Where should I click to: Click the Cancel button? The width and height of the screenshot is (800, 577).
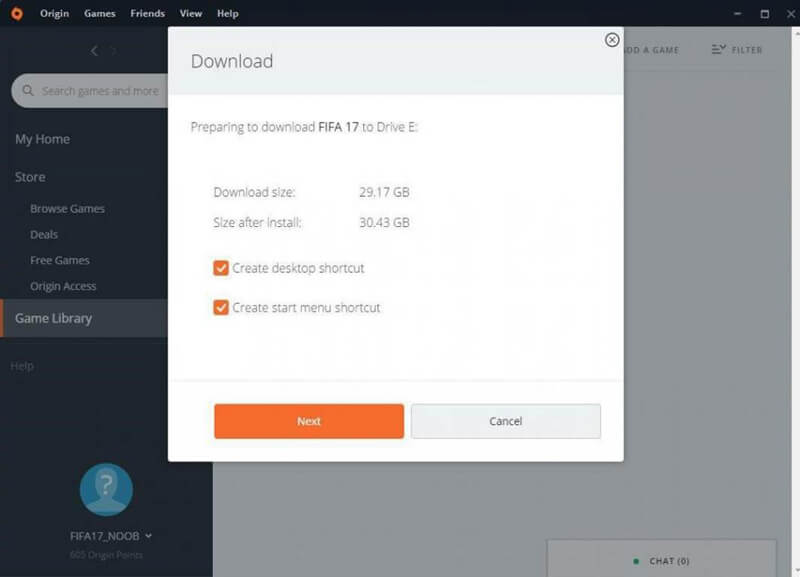click(x=506, y=421)
